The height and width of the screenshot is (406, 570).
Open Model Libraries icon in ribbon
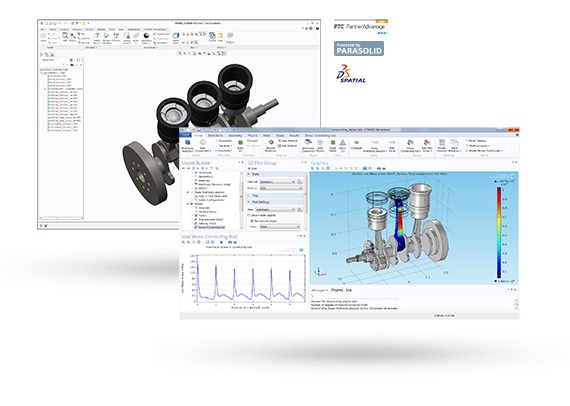click(x=442, y=145)
